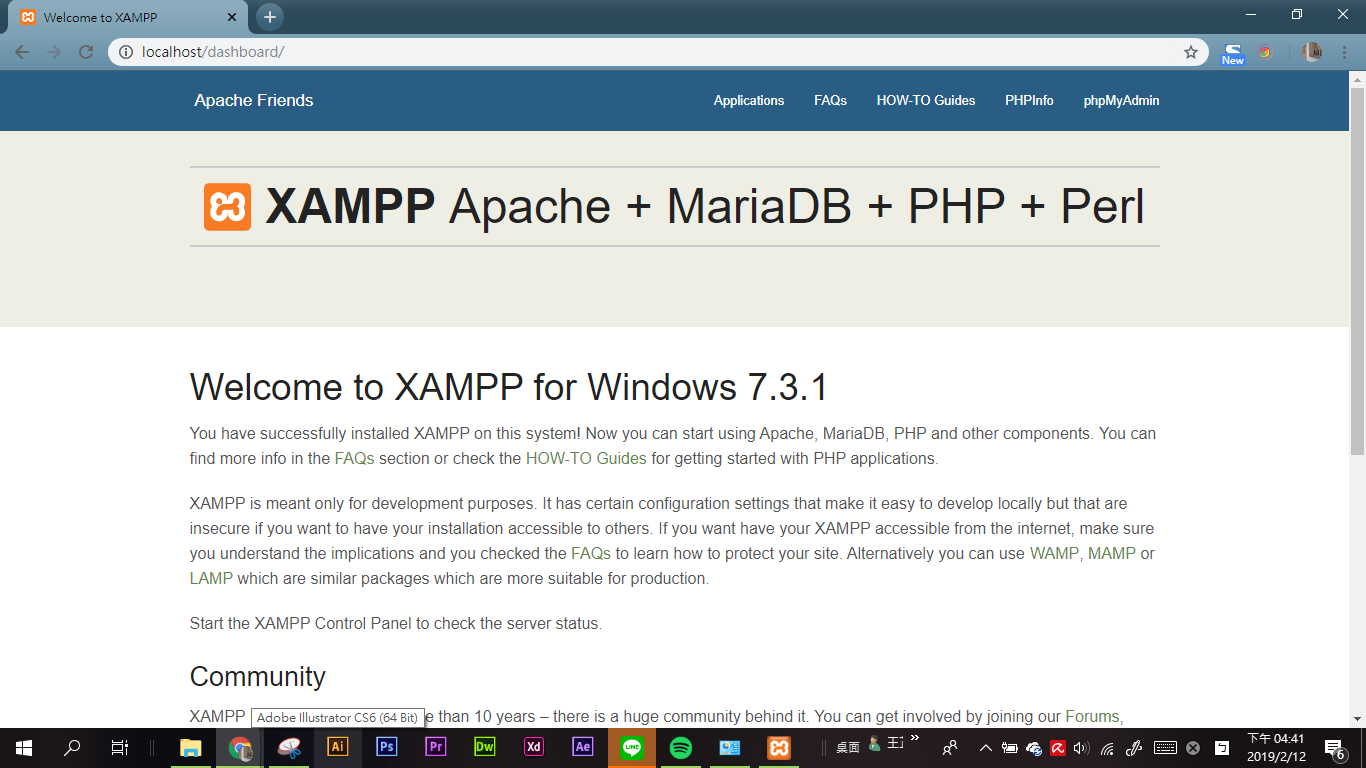Click the XAMPP orange logo in the page header
Screen dimensions: 1366x768
click(x=227, y=207)
